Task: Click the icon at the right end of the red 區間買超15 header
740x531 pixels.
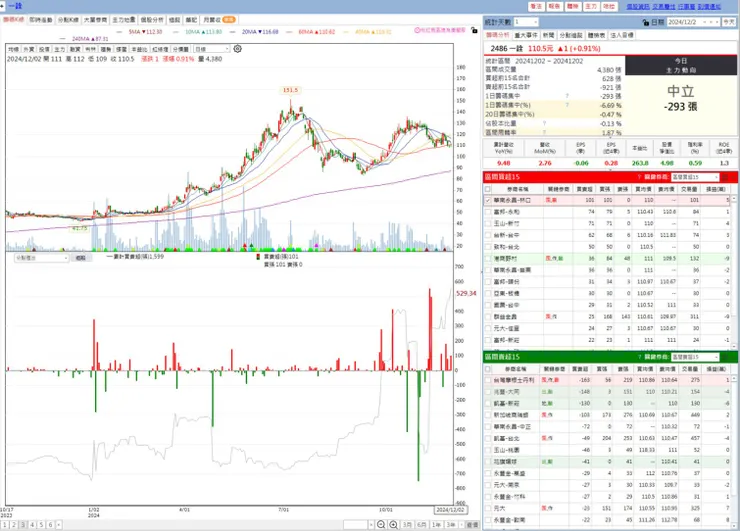Action: pyautogui.click(x=725, y=177)
